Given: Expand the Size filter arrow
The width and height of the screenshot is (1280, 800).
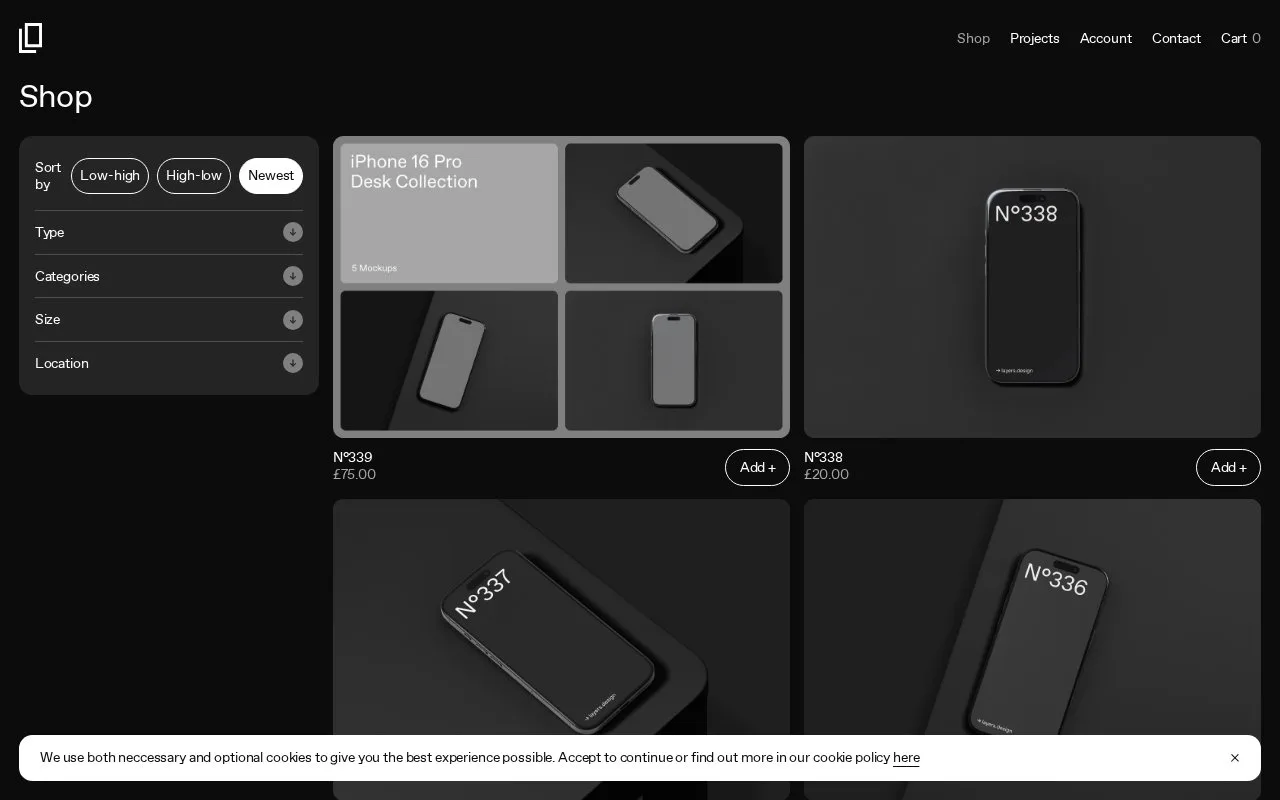Looking at the screenshot, I should point(293,320).
